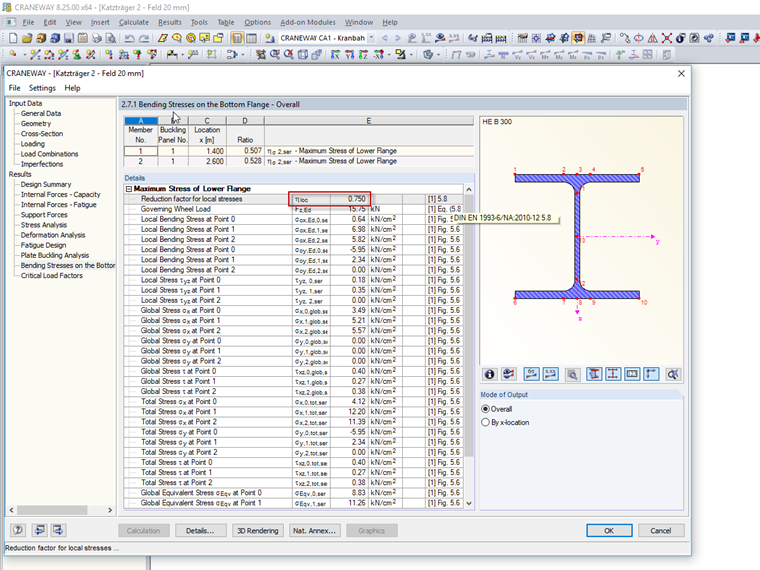Click the OK button

coord(609,531)
